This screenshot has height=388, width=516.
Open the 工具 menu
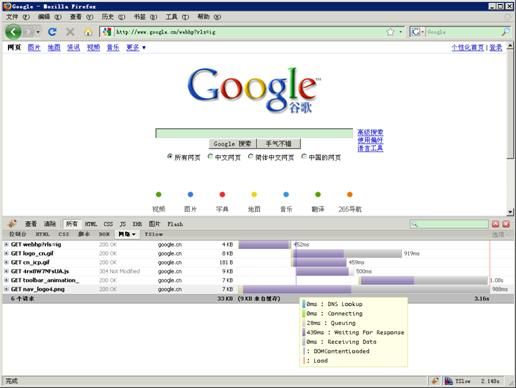click(x=177, y=17)
